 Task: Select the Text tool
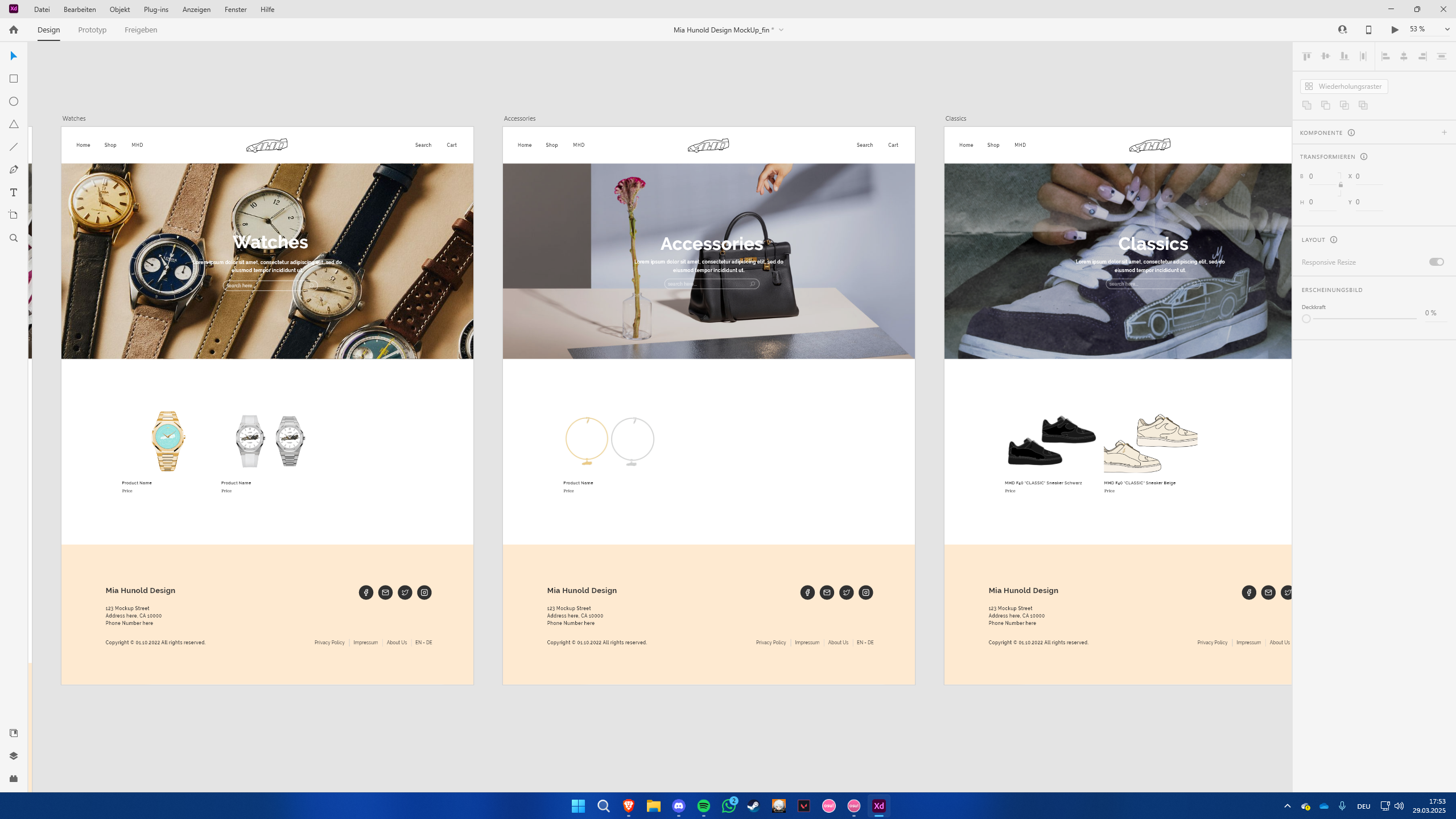click(x=14, y=192)
